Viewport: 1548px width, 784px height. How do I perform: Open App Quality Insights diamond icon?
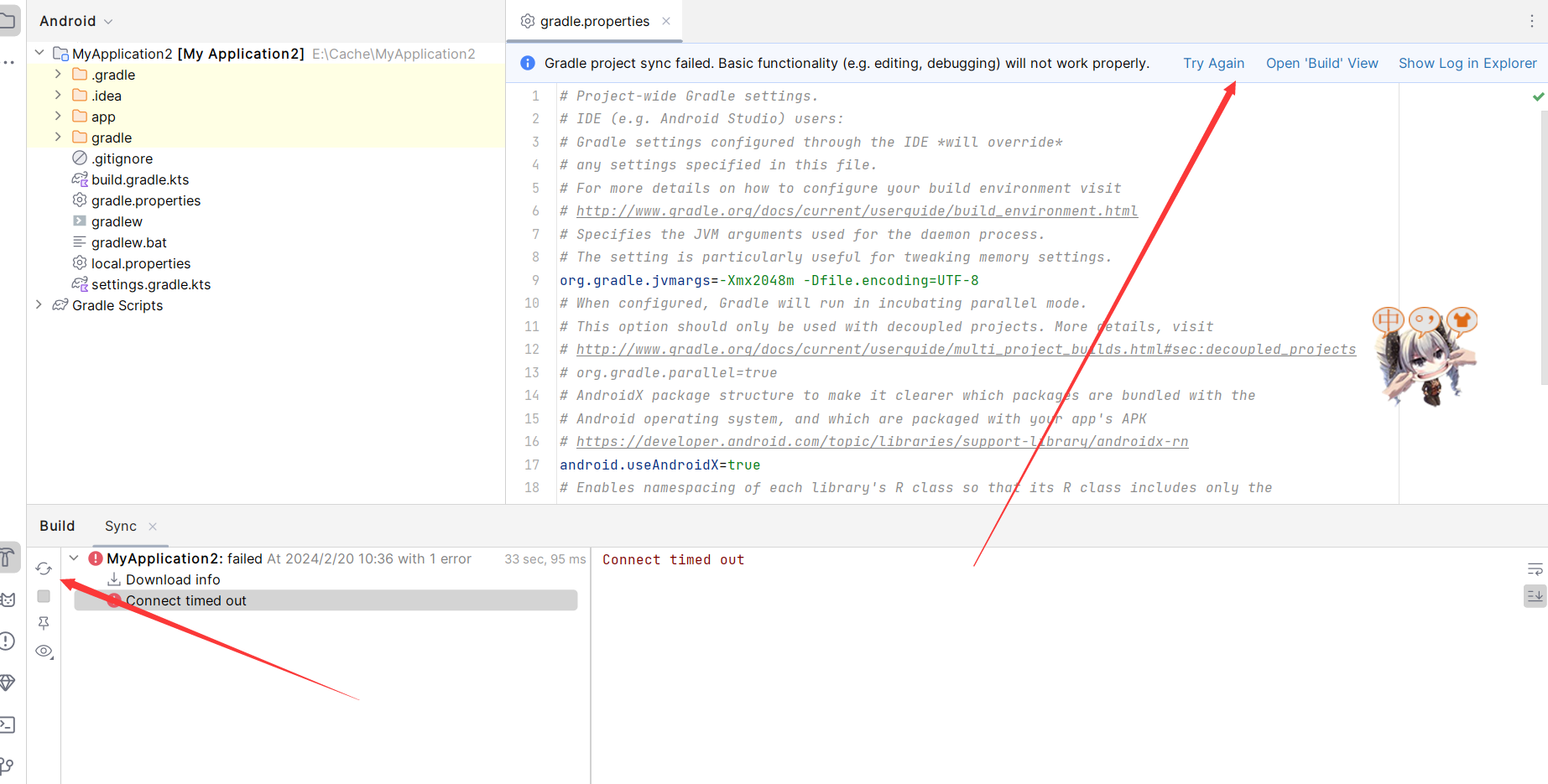8,682
